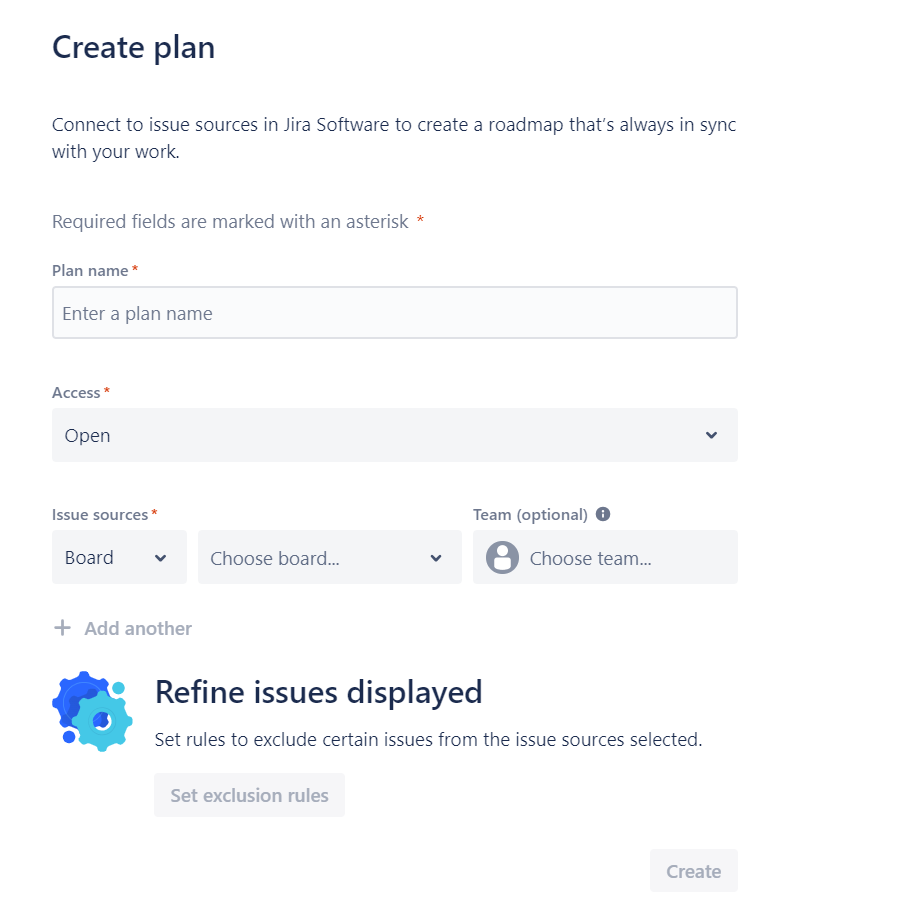Click the Create button
The image size is (920, 900).
[694, 871]
